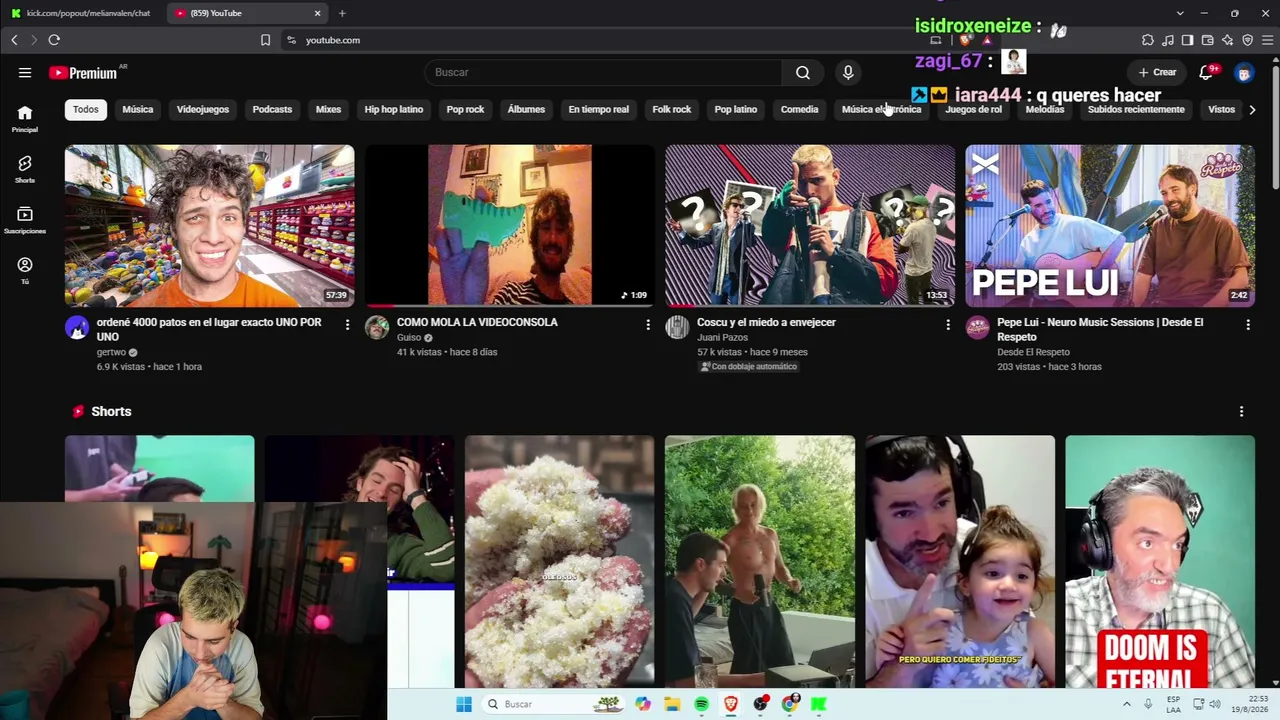Image resolution: width=1280 pixels, height=720 pixels.
Task: Open video title 'Coscu y el miedo a envejecer'
Action: [766, 322]
